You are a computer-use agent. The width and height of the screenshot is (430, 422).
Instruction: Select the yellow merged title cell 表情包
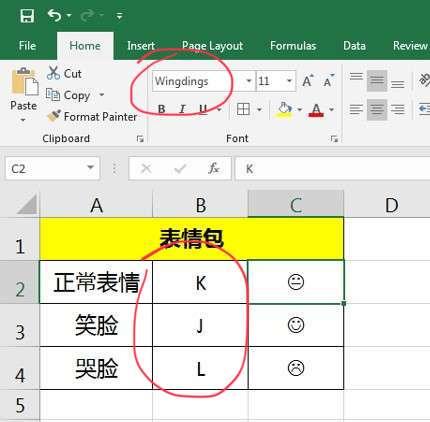(x=192, y=239)
